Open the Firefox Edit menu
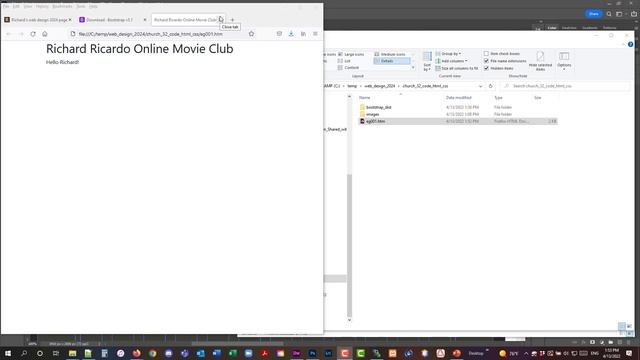The height and width of the screenshot is (360, 640). point(16,7)
